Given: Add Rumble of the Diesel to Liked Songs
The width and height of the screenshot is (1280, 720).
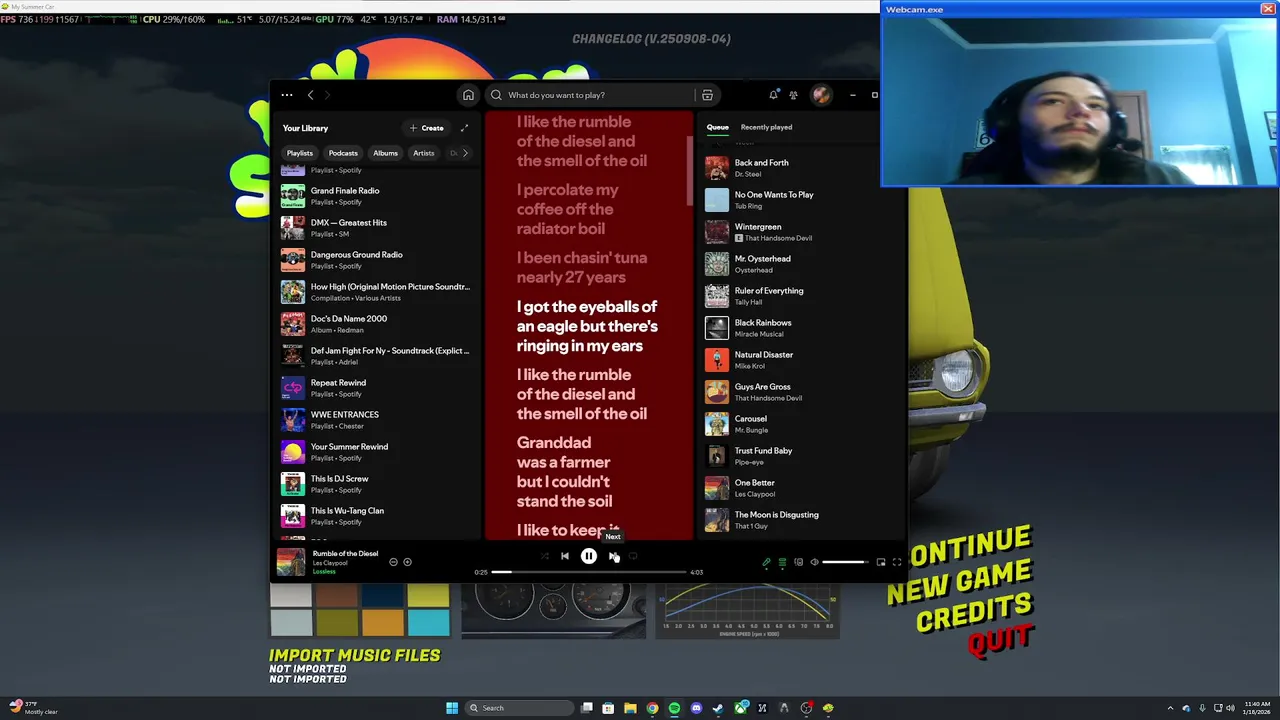Looking at the screenshot, I should (407, 562).
